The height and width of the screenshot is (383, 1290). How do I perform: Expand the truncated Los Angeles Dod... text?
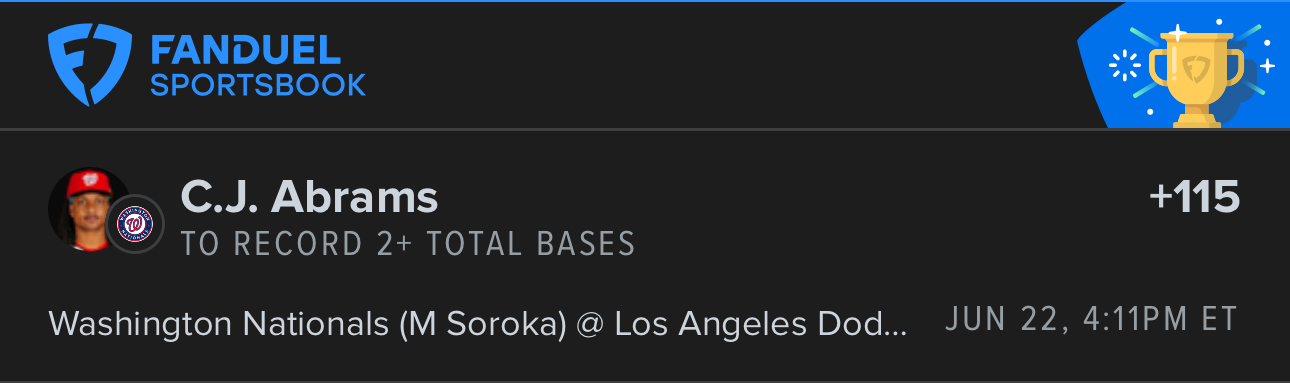[761, 322]
